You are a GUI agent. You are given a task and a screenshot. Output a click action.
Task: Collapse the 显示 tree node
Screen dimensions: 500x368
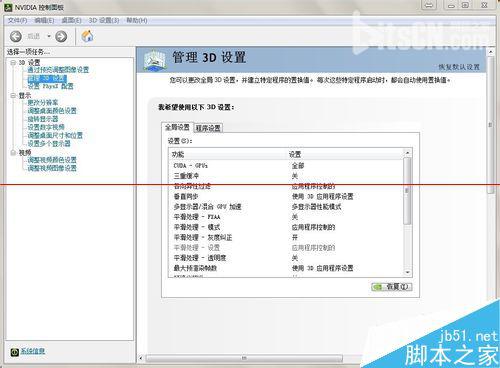click(x=13, y=96)
